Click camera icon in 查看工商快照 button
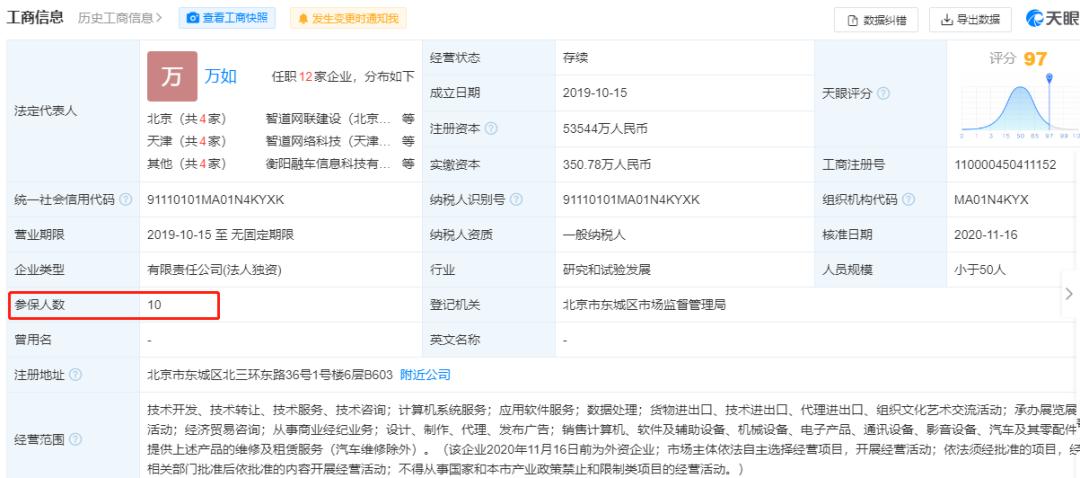 193,19
